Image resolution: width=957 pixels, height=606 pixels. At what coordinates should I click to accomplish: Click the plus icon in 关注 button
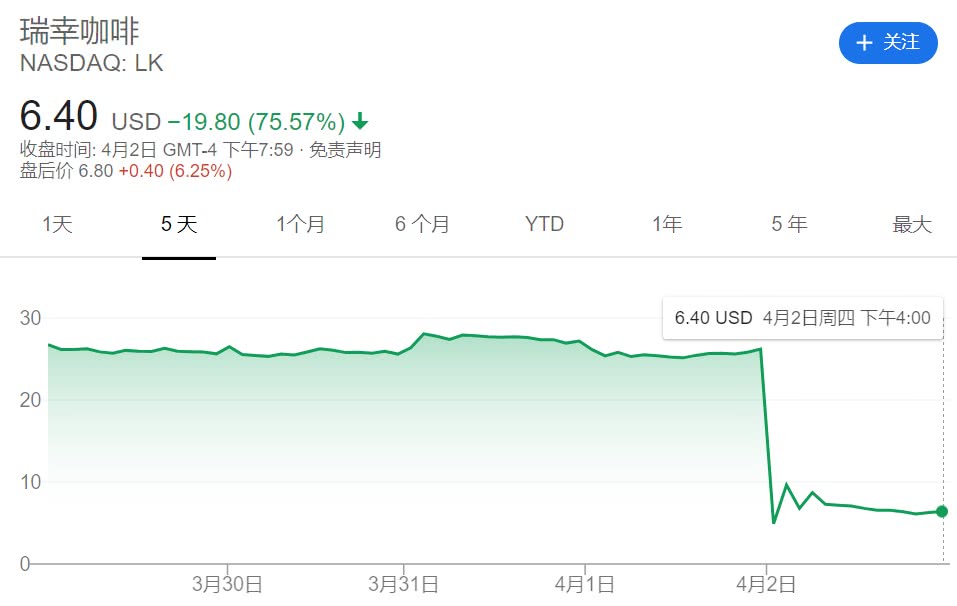(864, 42)
